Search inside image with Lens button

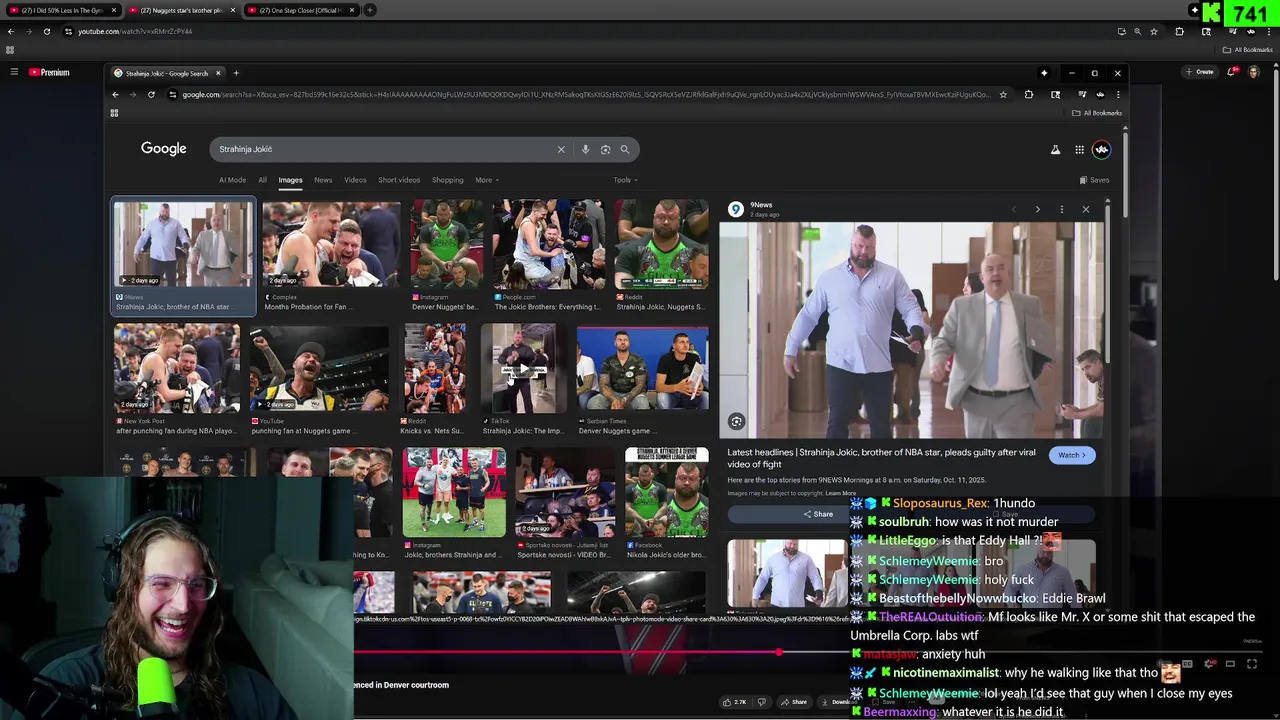tap(736, 422)
